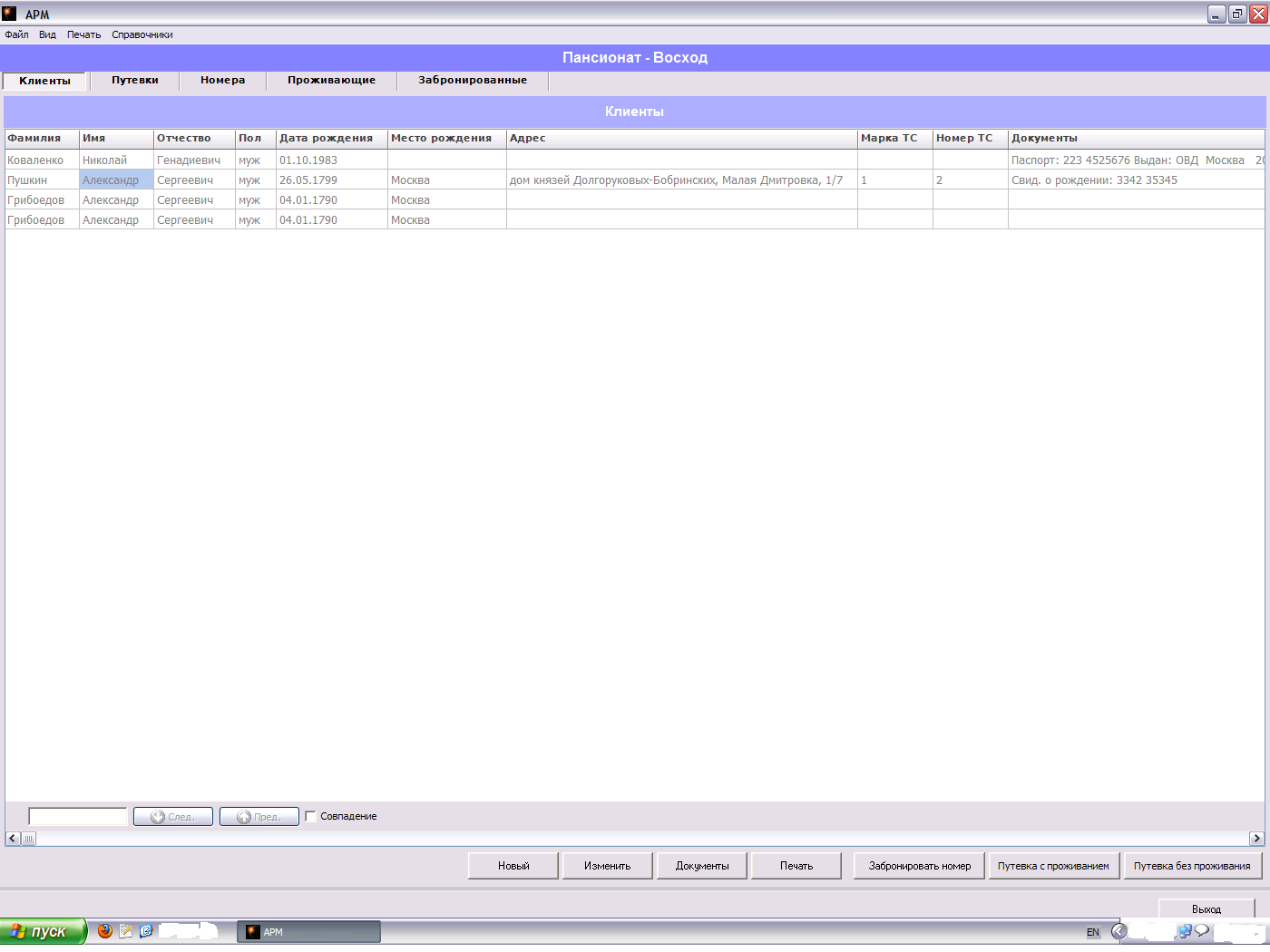Viewport: 1270px width, 952px height.
Task: Show hidden system tray icons arrow
Action: click(1119, 931)
